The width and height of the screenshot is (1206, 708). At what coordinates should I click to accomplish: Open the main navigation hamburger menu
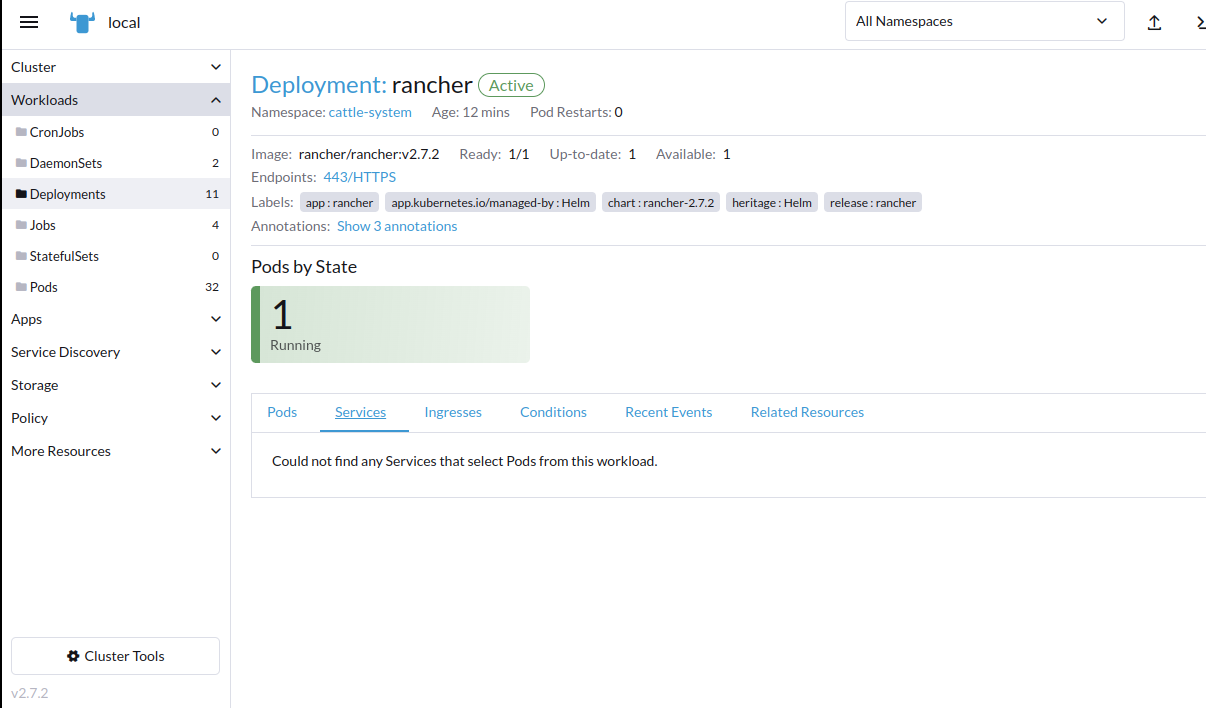(28, 22)
